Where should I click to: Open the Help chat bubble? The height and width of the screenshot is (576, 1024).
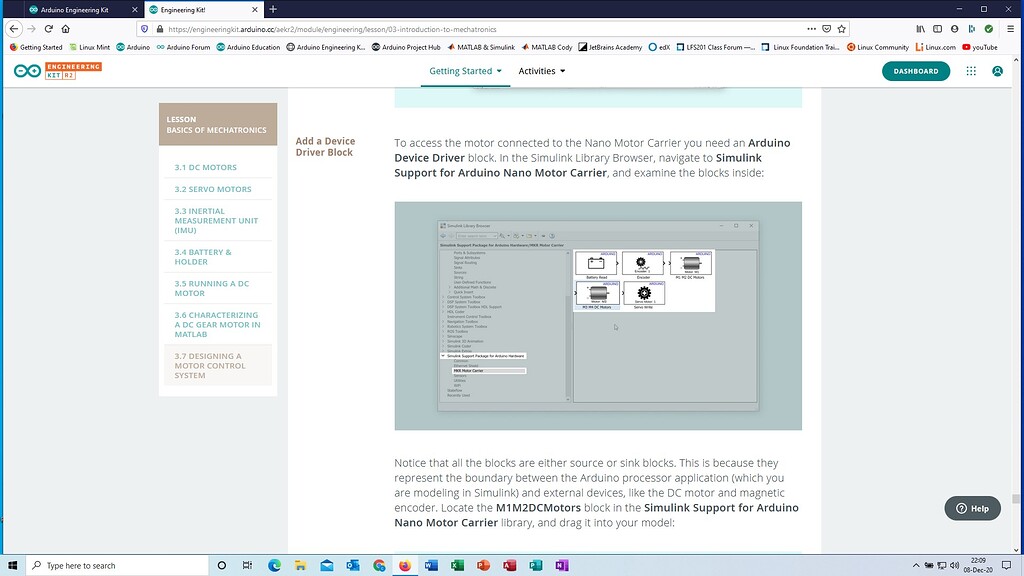point(971,508)
